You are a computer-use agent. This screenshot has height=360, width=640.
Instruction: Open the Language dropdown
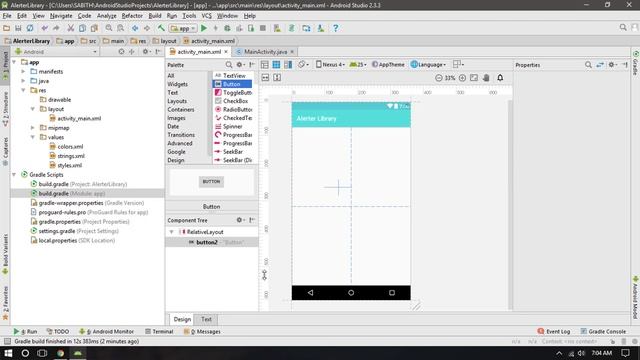pyautogui.click(x=428, y=64)
